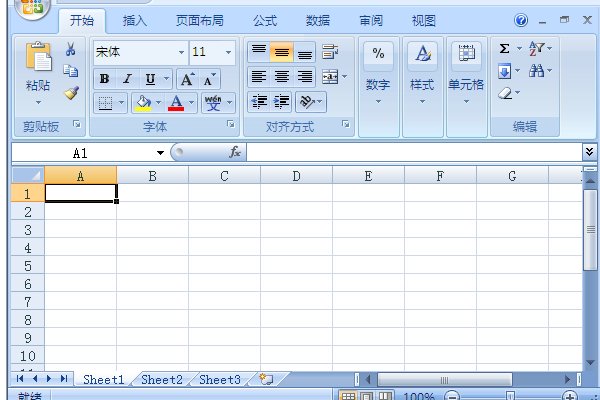Image resolution: width=600 pixels, height=400 pixels.
Task: Click the text orientation icon
Action: tap(307, 102)
